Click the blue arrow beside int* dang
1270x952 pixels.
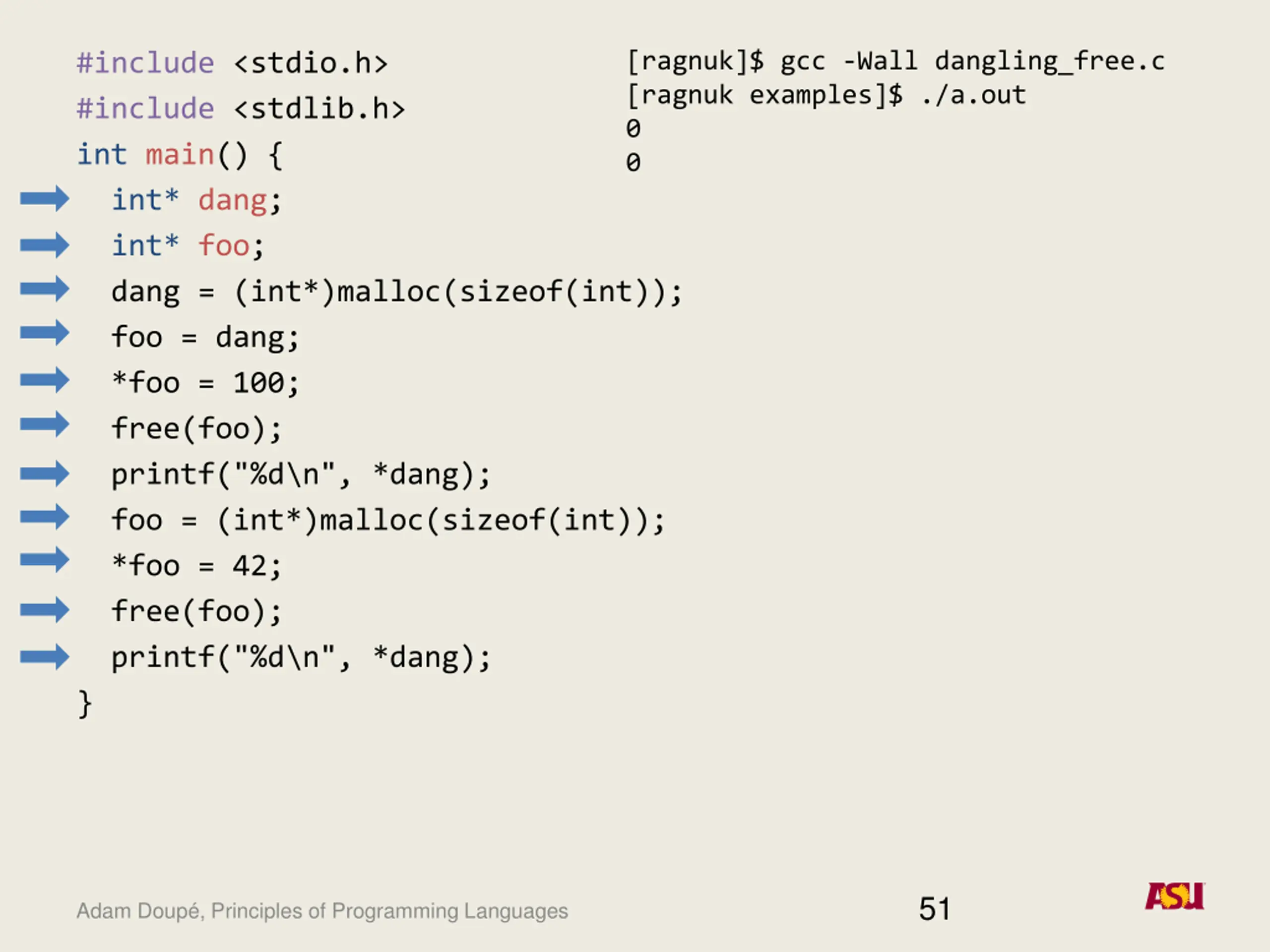45,198
